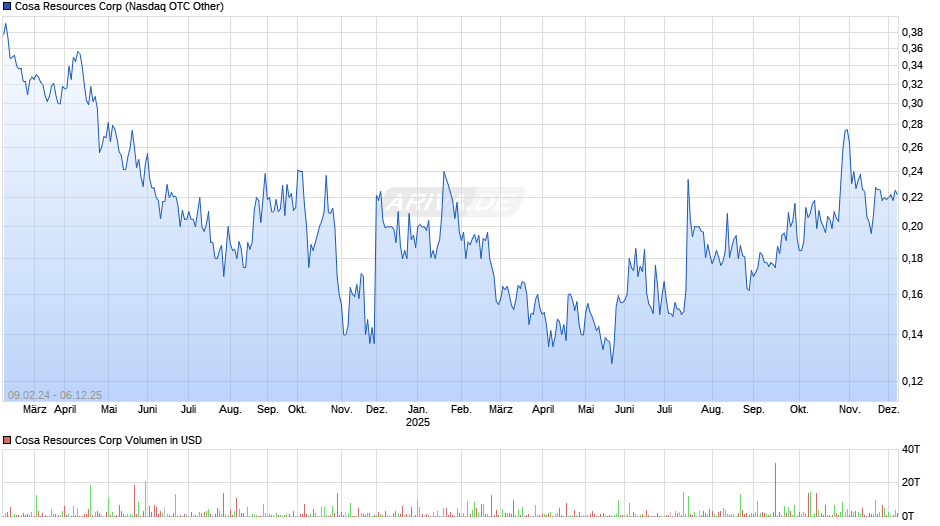Click the 'Dez.' label at the axis end
This screenshot has width=940, height=526.
[x=888, y=410]
